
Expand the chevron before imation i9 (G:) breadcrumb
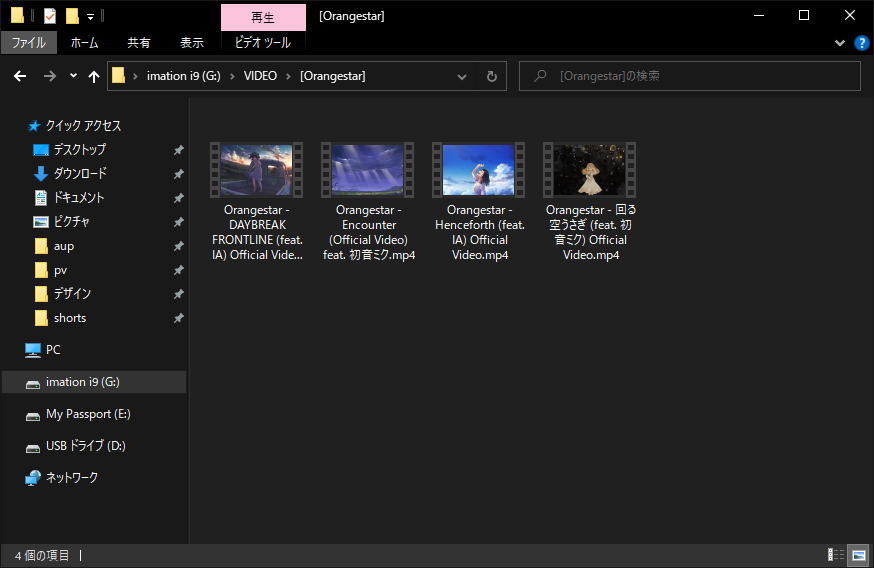pos(135,76)
